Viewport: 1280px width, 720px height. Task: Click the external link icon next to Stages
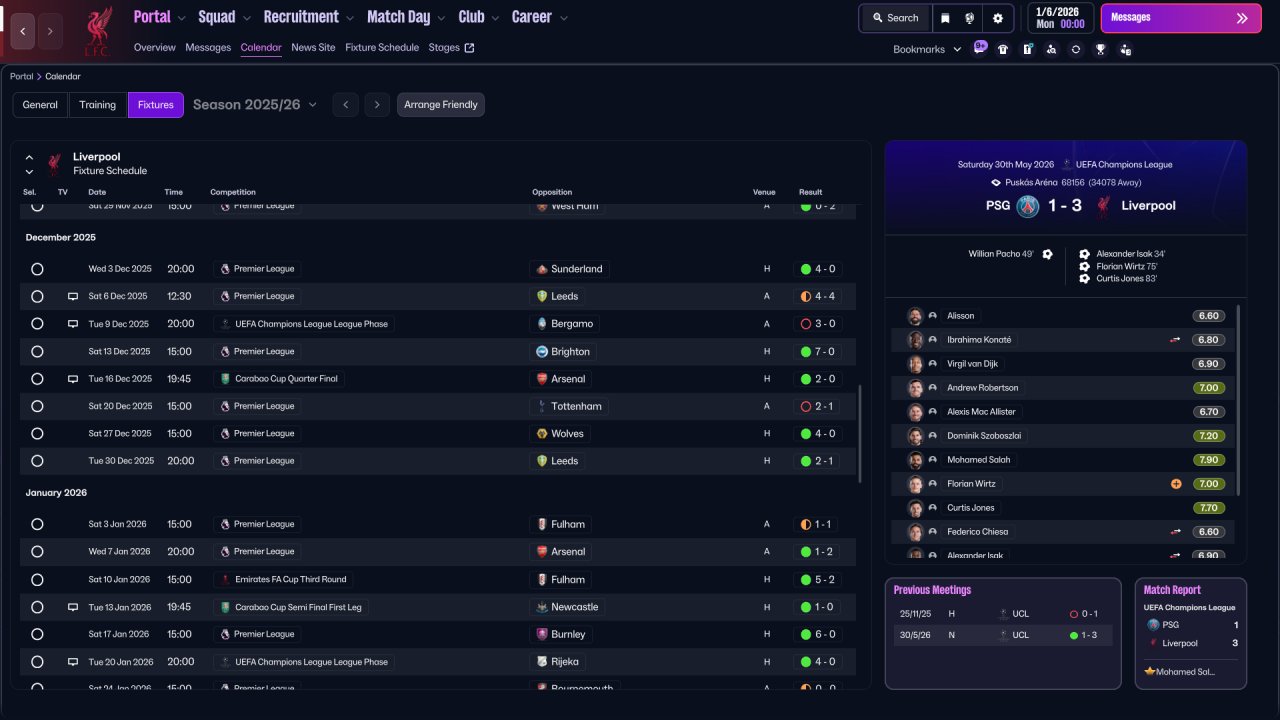[x=470, y=48]
